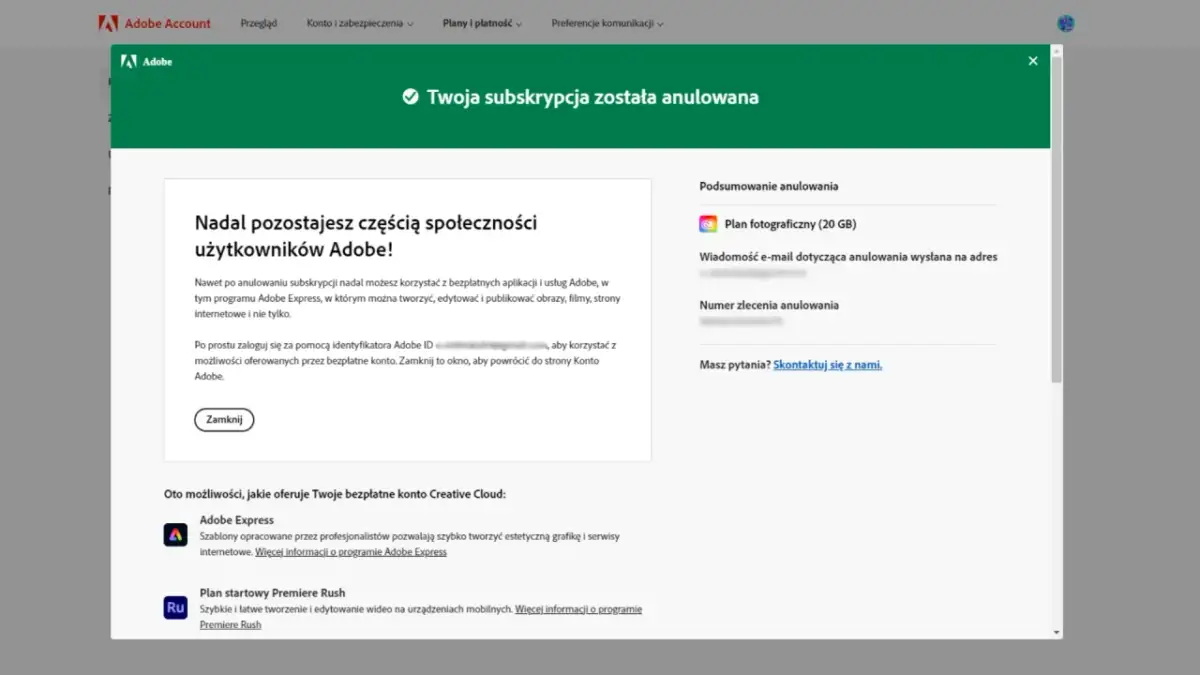
Task: Click the Adobe Express app icon
Action: (175, 535)
